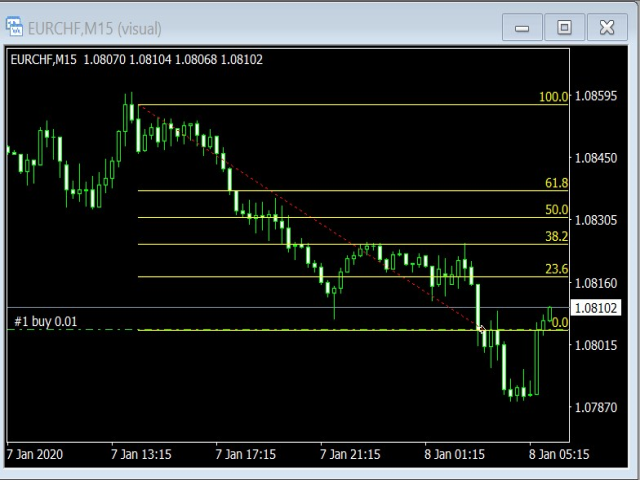Click the price scale value 1.08160

pyautogui.click(x=596, y=283)
